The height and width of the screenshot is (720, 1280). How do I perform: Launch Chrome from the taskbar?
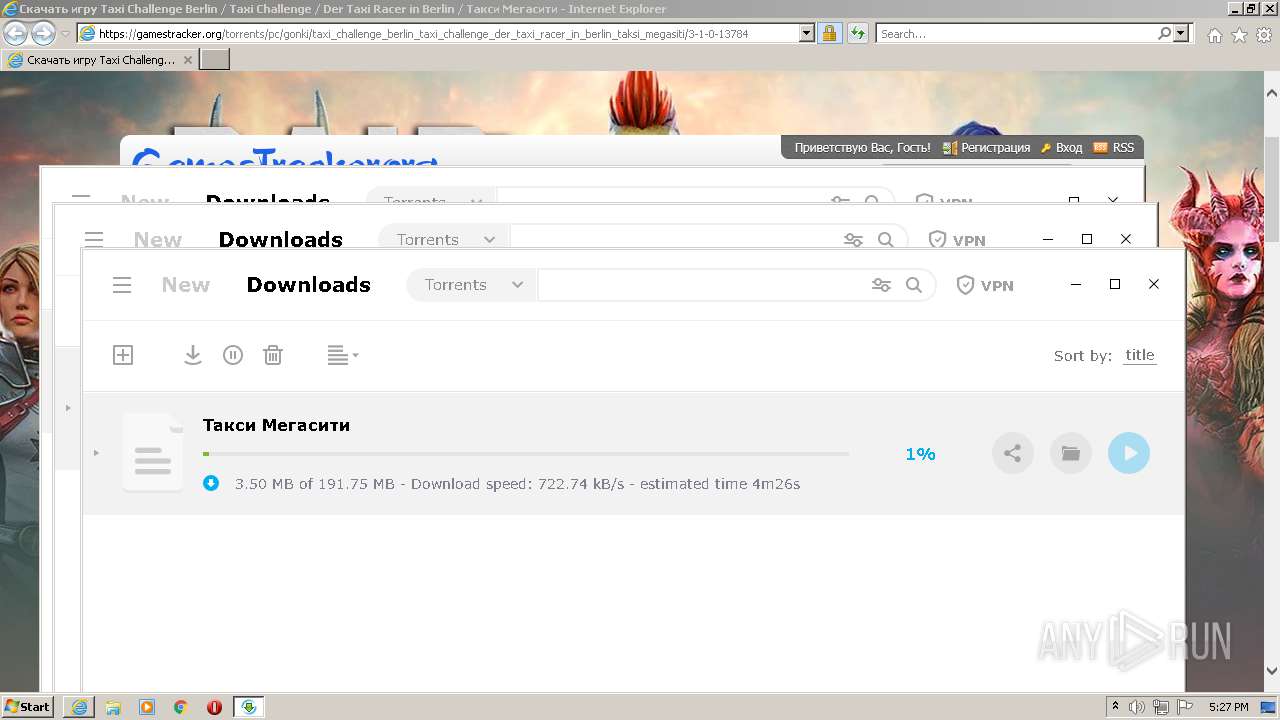pos(181,707)
